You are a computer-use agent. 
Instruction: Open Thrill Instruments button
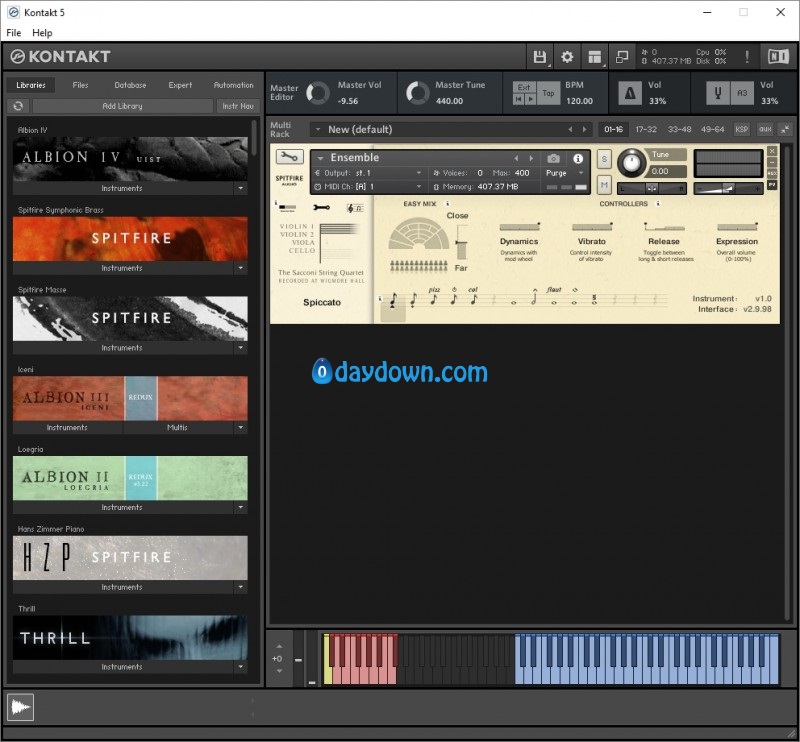[x=121, y=666]
